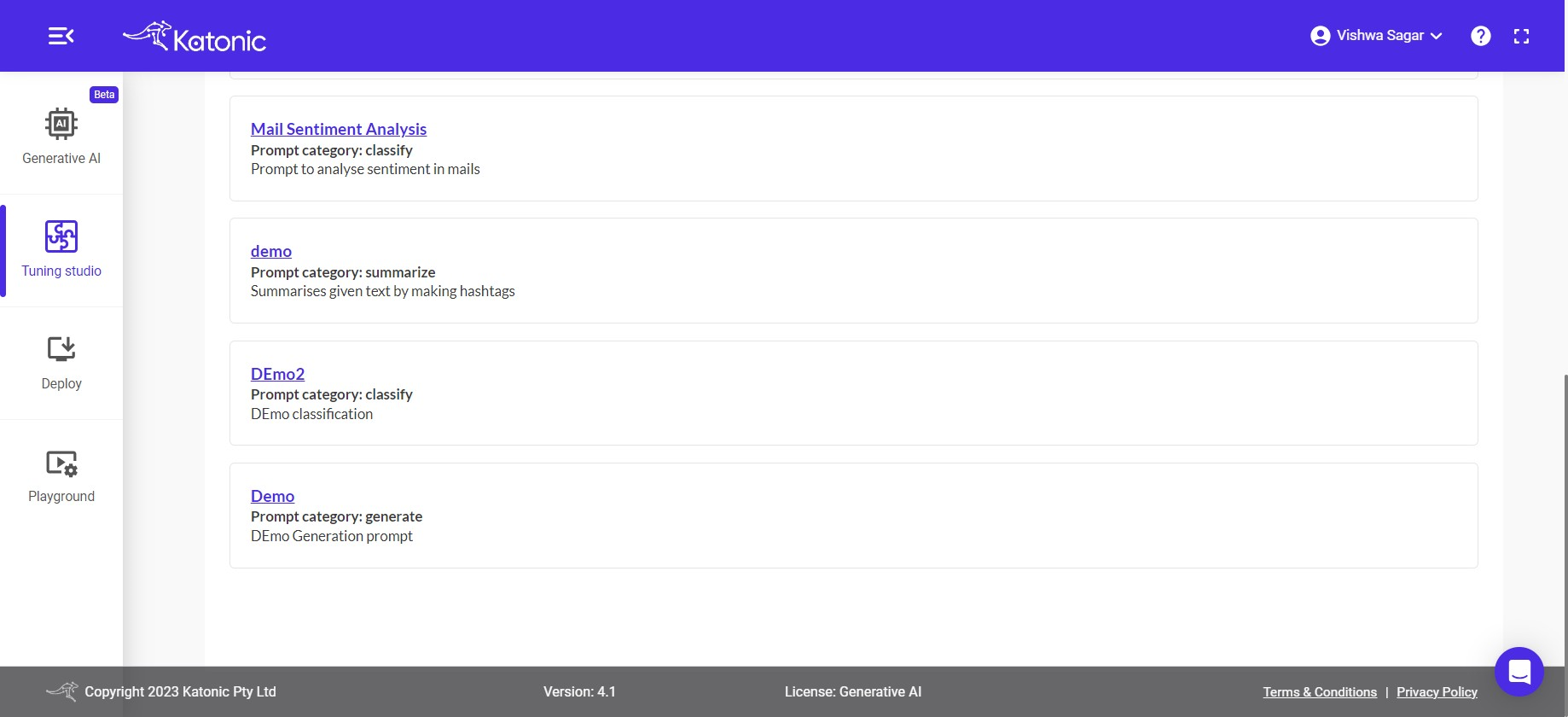
Task: Open the lowercase demo prompt link
Action: (x=271, y=251)
